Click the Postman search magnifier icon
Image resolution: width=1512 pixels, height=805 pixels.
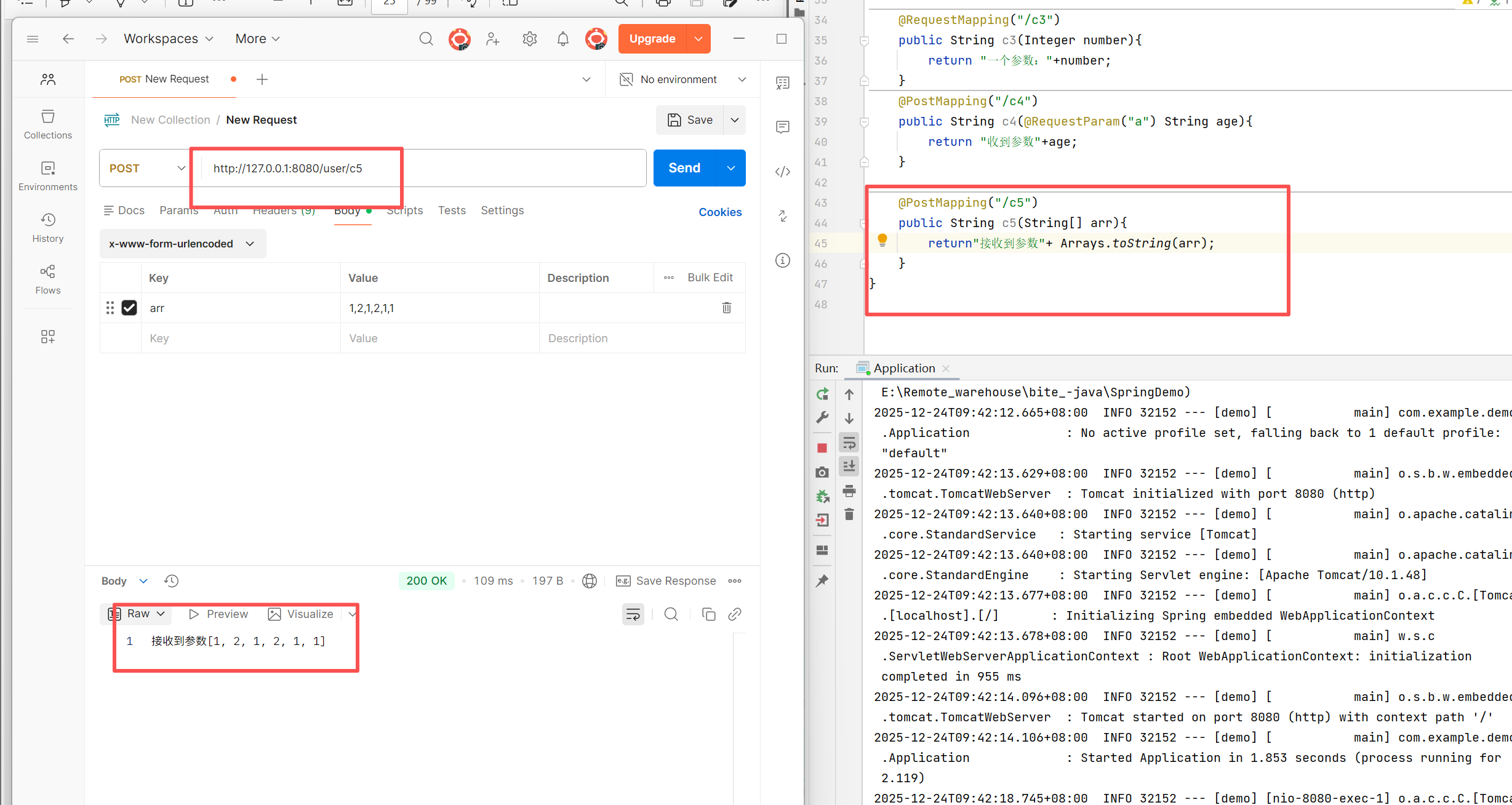(x=426, y=39)
